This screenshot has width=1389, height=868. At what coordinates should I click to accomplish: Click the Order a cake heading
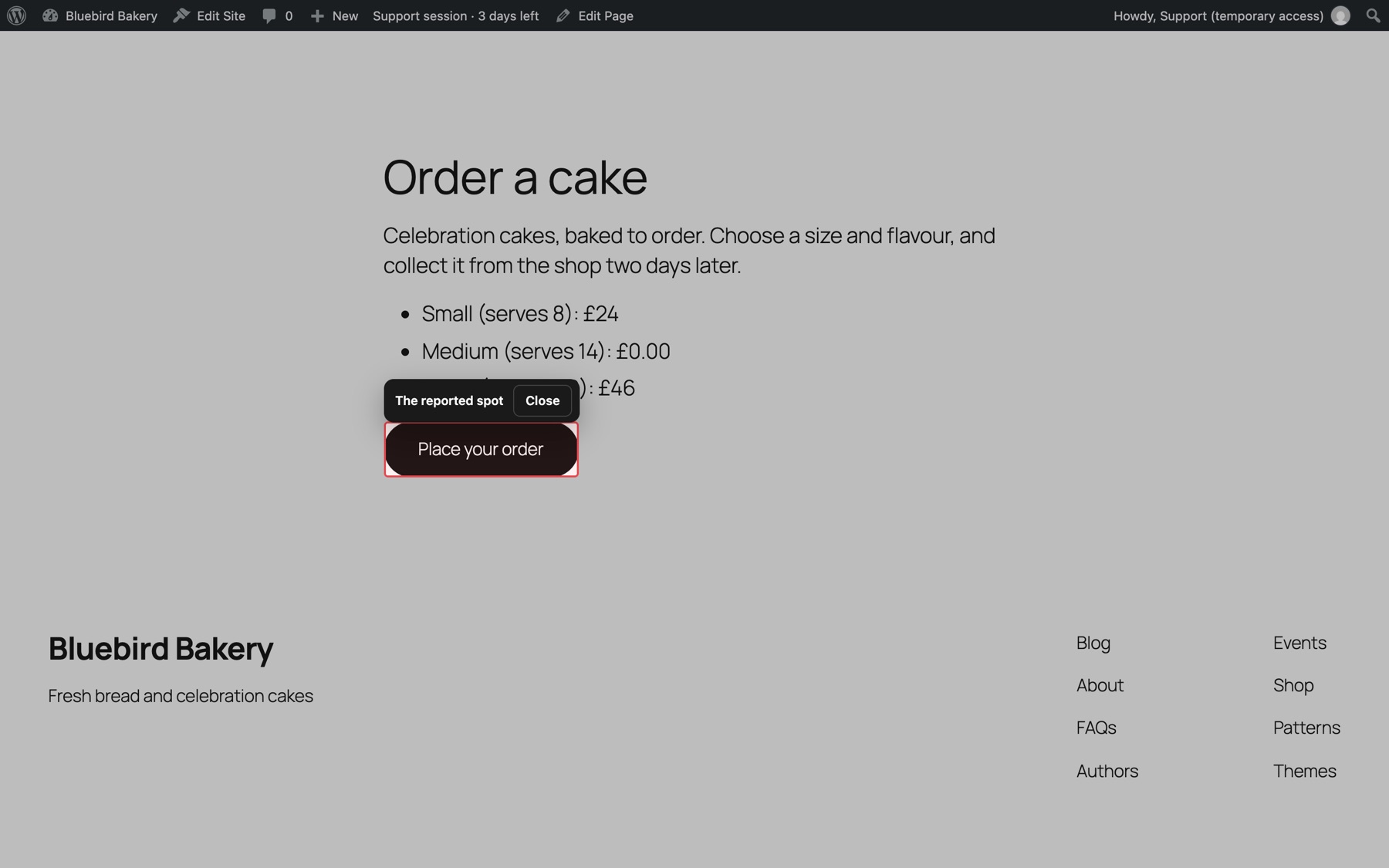click(x=515, y=177)
